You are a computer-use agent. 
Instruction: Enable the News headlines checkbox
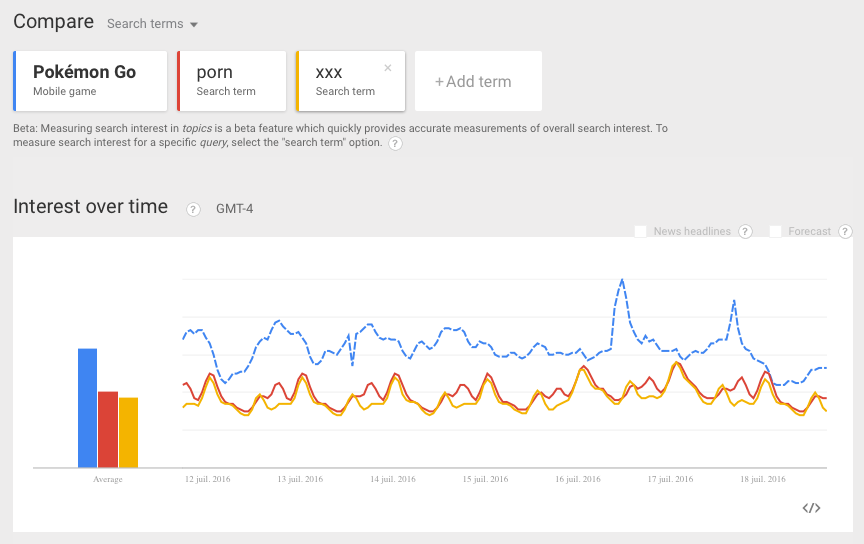(x=640, y=231)
